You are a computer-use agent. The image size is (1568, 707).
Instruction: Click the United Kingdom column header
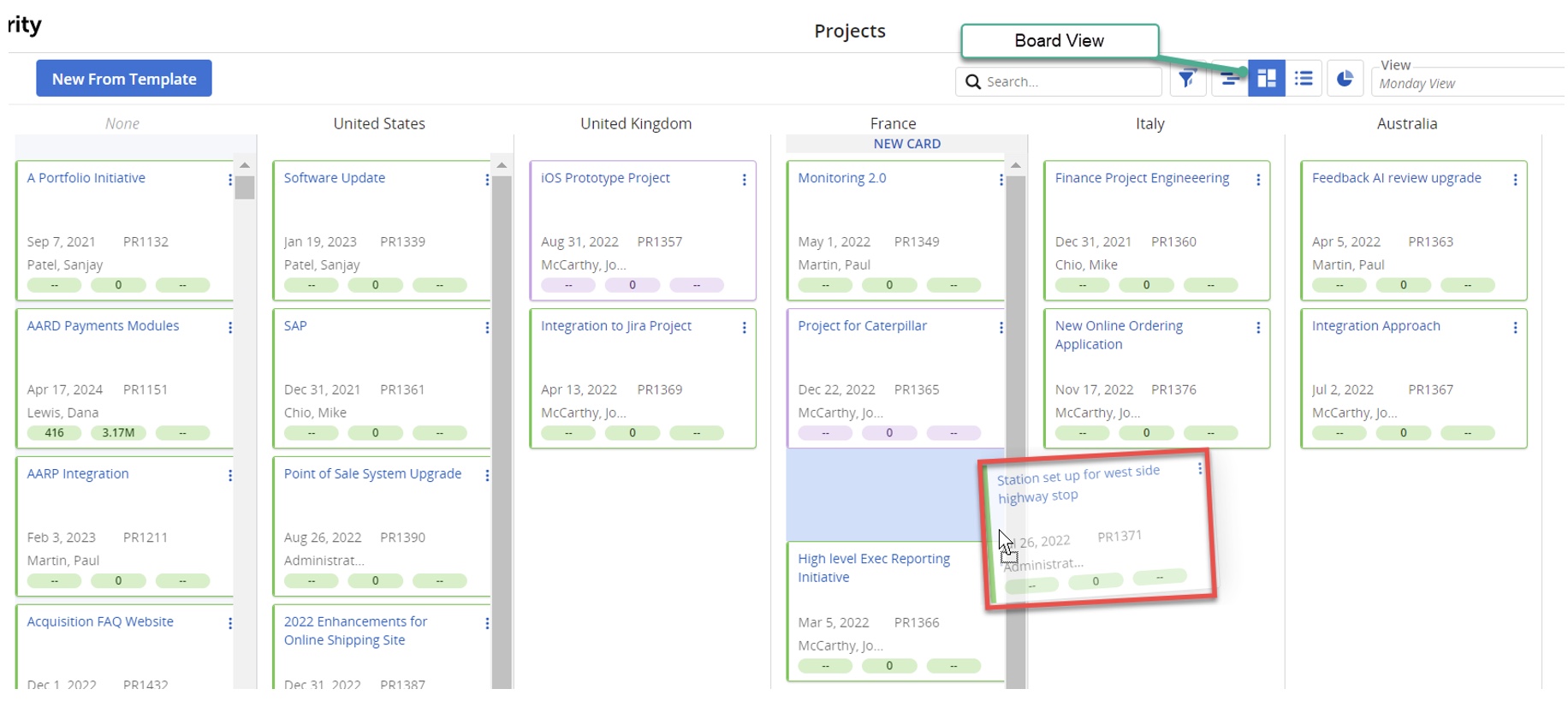coord(636,123)
